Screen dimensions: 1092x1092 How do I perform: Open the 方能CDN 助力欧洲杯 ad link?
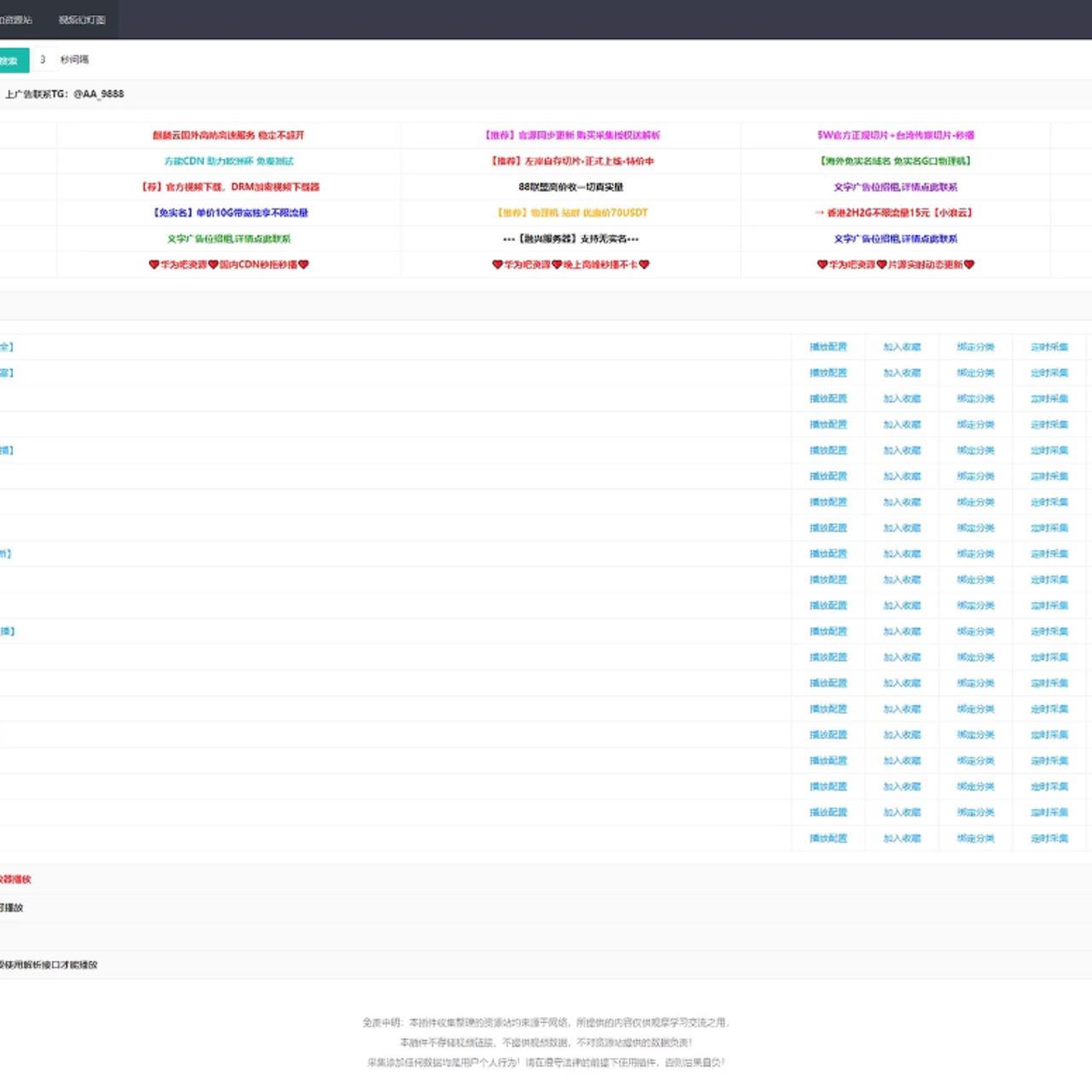tap(228, 161)
